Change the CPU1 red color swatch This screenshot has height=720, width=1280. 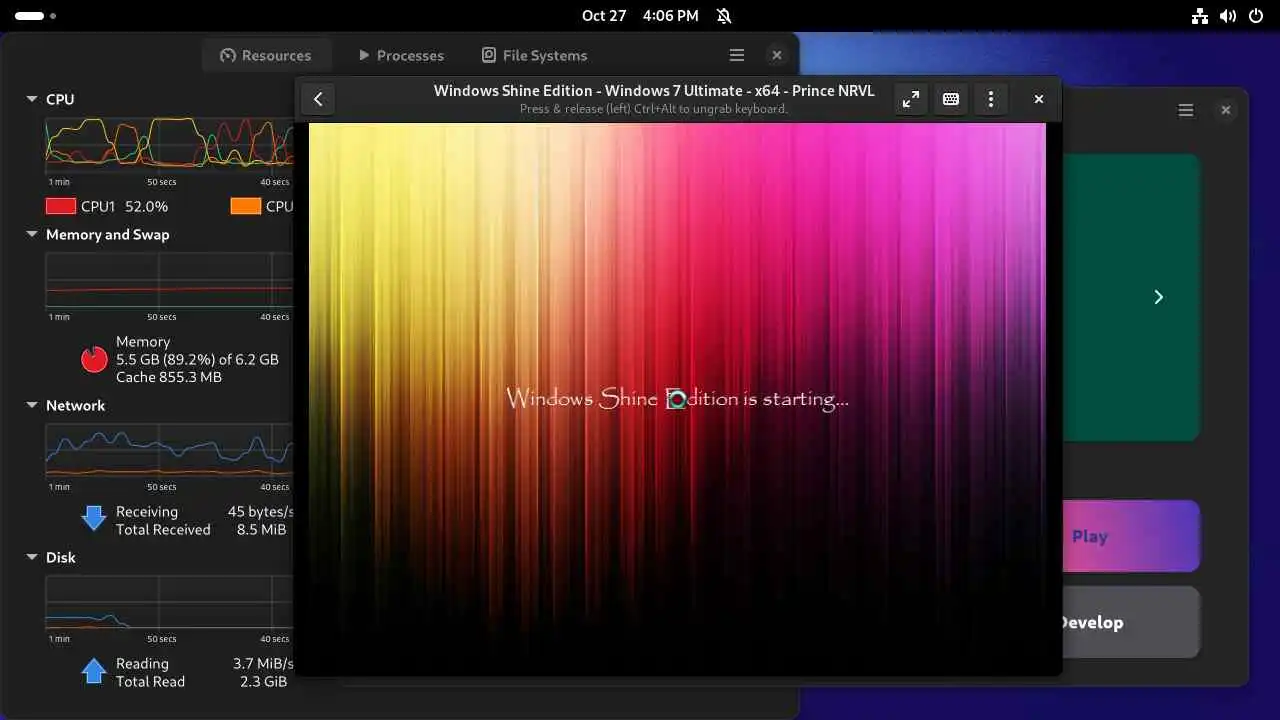coord(61,206)
